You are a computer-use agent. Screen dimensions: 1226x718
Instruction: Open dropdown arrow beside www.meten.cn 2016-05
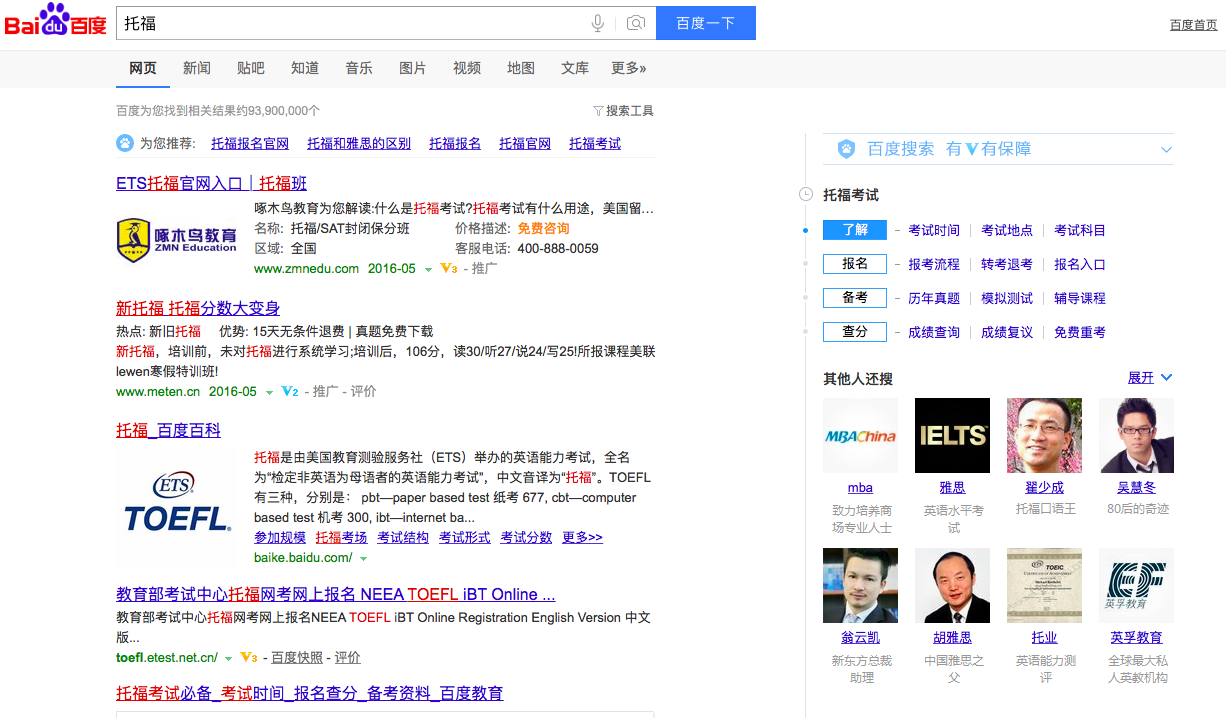click(269, 392)
